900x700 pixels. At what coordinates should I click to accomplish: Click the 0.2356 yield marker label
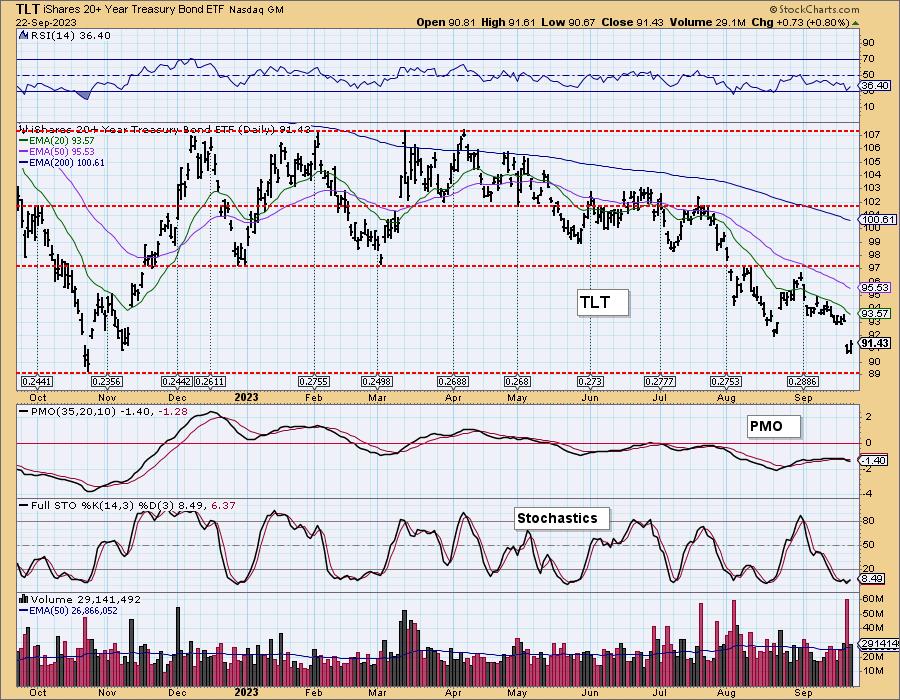[107, 382]
